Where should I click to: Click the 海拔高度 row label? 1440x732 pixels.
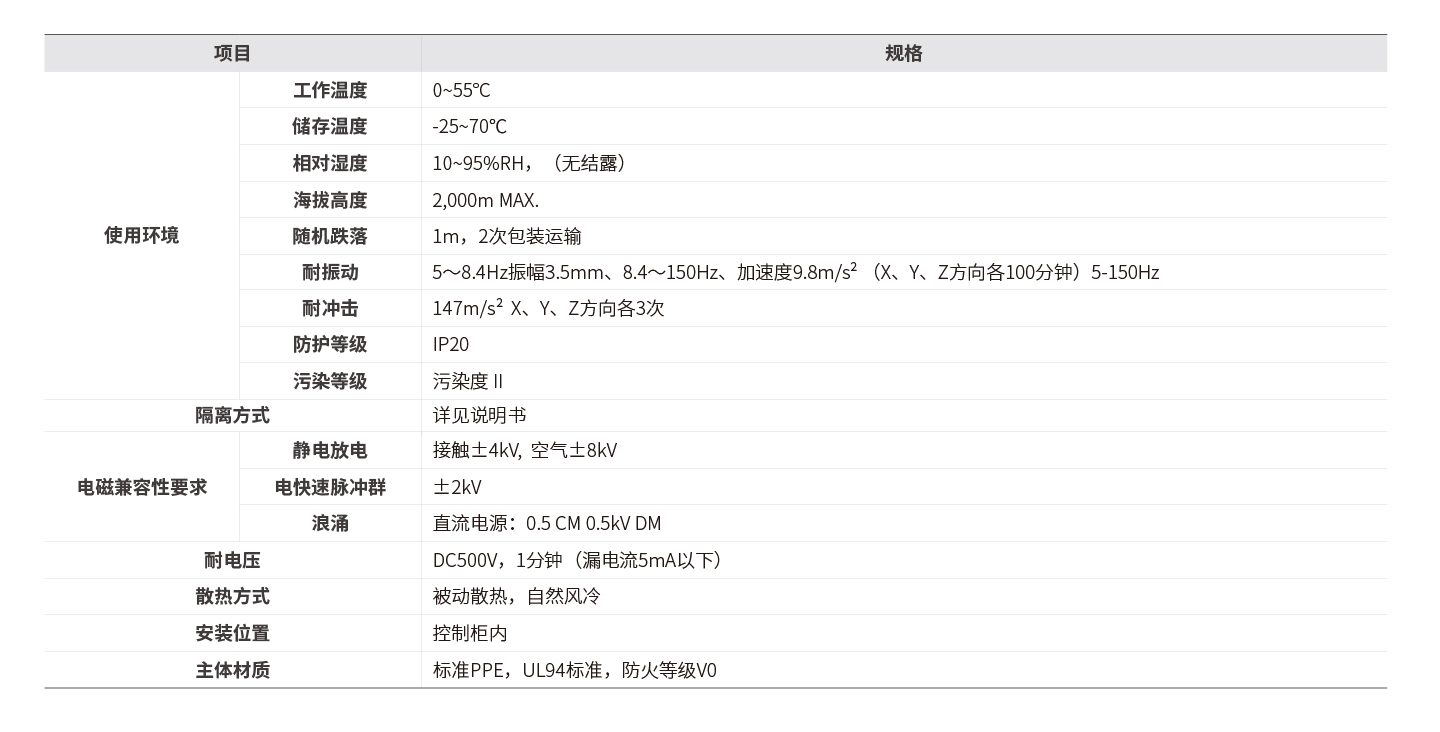[330, 199]
